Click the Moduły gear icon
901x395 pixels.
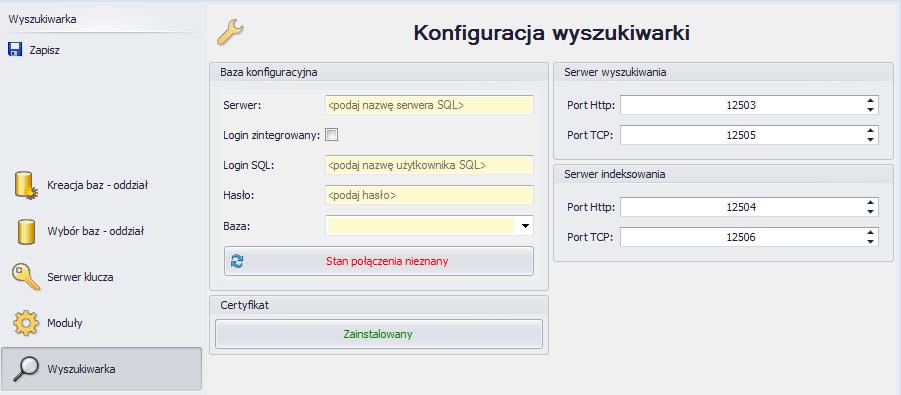pyautogui.click(x=25, y=323)
